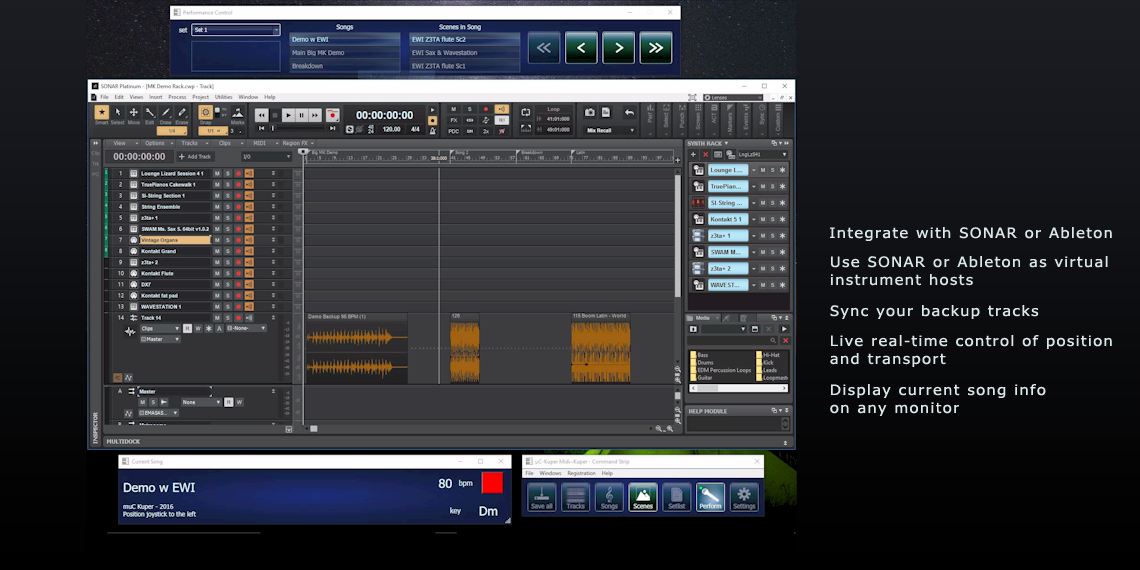Screen dimensions: 1140x570
Task: Arm record on String Ensemble track
Action: click(x=238, y=207)
